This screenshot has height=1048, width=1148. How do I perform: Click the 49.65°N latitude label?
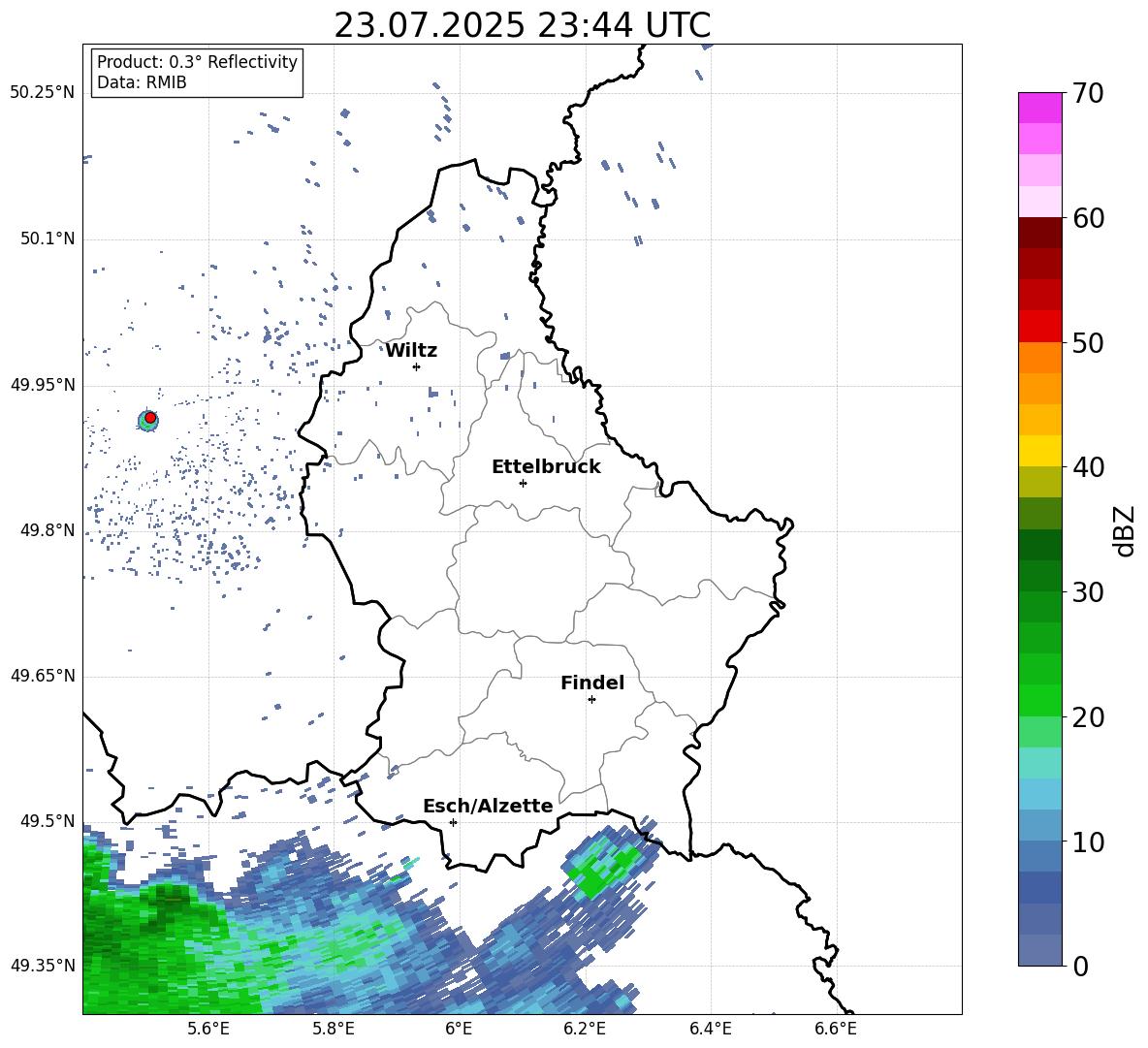(x=43, y=676)
